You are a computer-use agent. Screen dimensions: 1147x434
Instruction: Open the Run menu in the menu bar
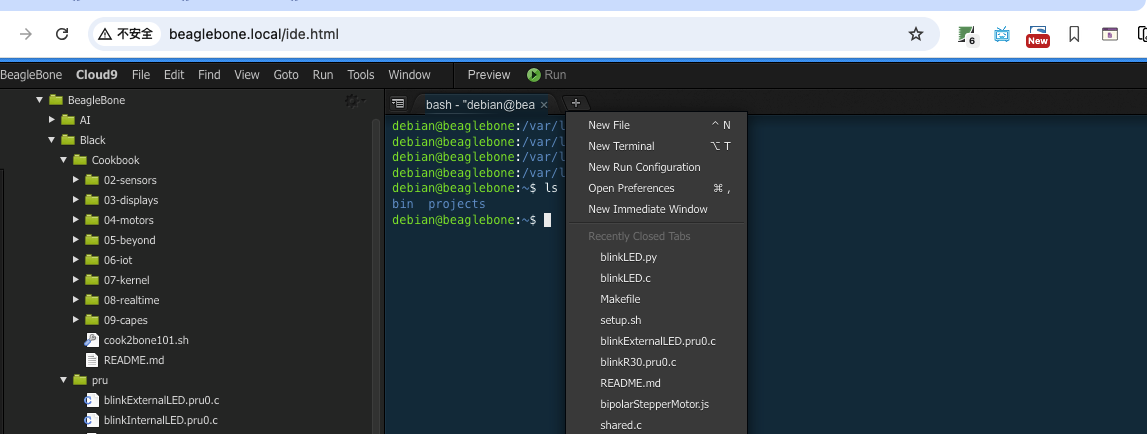coord(323,75)
